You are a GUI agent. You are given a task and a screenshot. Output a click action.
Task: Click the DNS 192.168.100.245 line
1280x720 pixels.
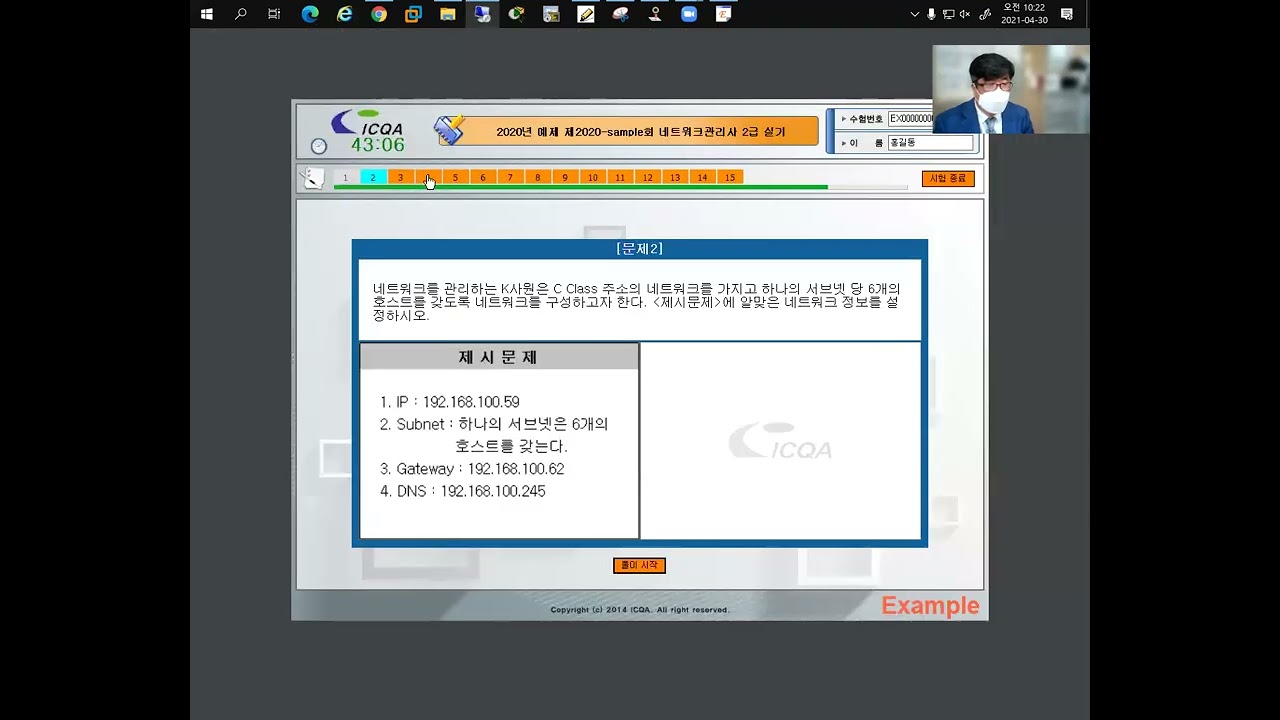462,491
